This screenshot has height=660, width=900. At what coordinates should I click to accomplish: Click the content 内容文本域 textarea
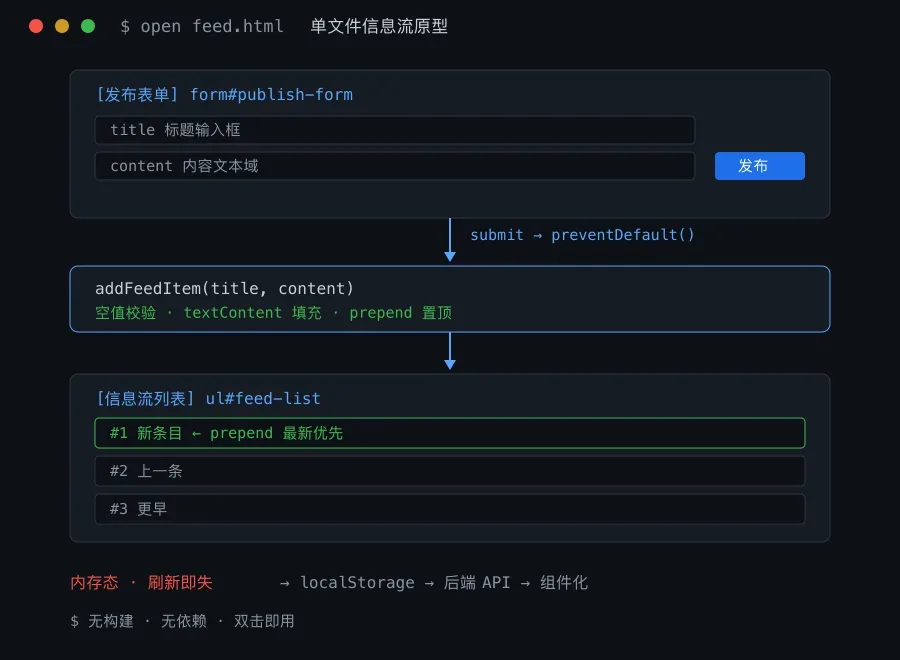coord(395,166)
